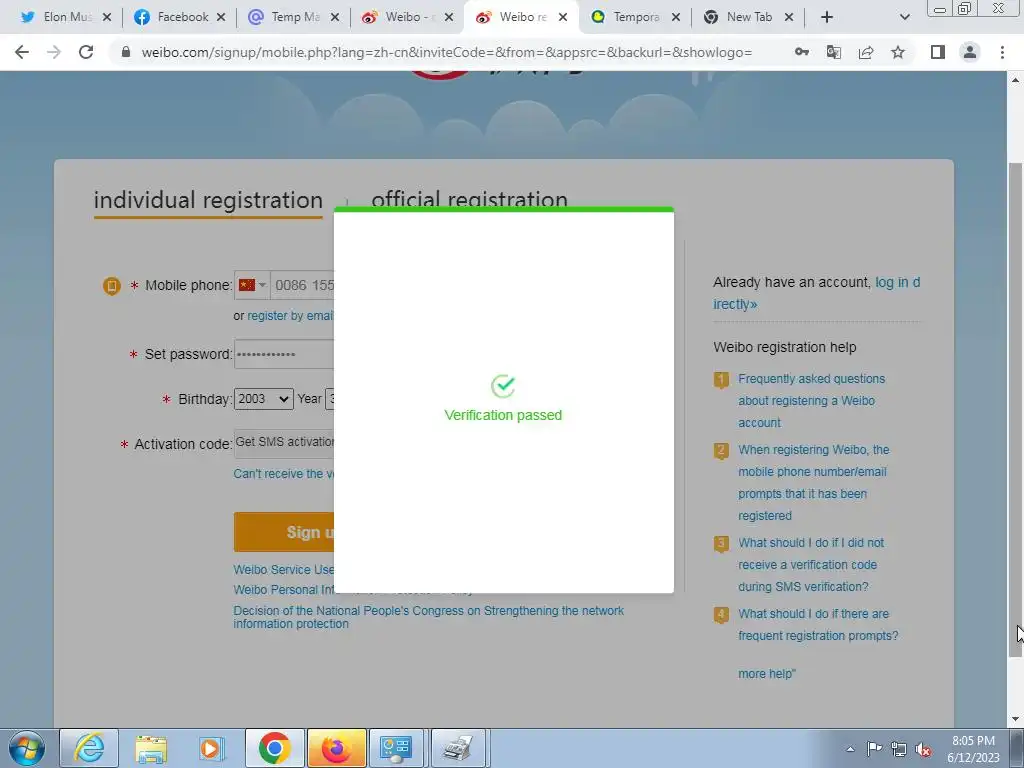
Task: Share this page from the address bar
Action: 866,52
